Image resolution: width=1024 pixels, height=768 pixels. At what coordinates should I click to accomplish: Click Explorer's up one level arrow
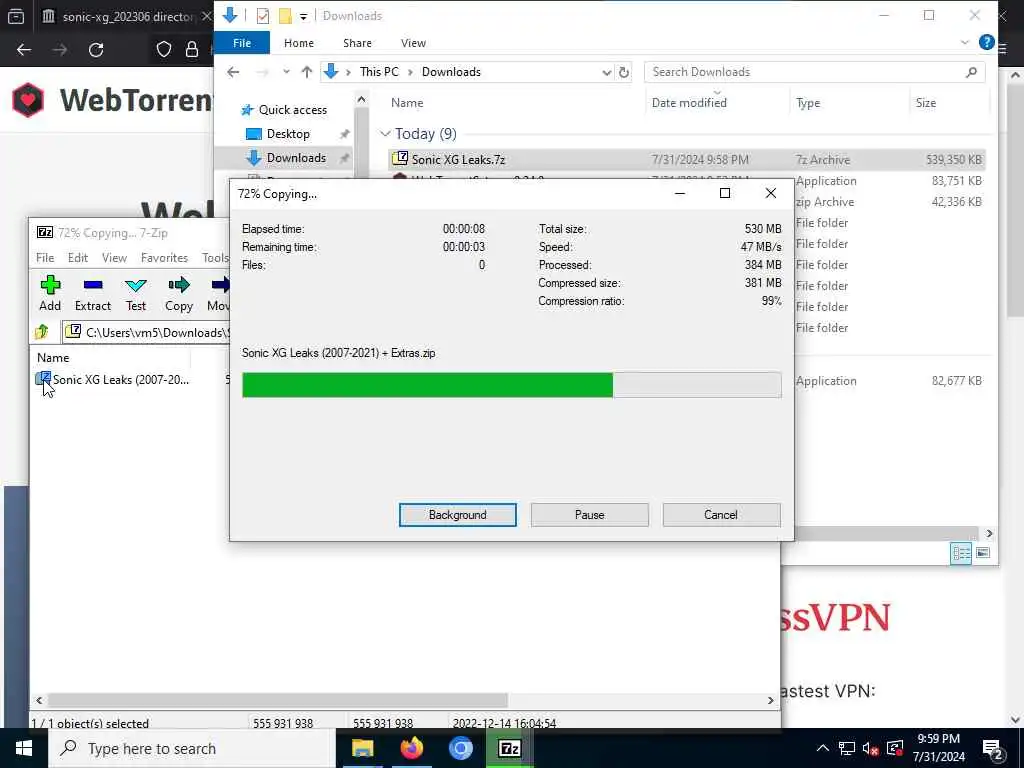306,72
